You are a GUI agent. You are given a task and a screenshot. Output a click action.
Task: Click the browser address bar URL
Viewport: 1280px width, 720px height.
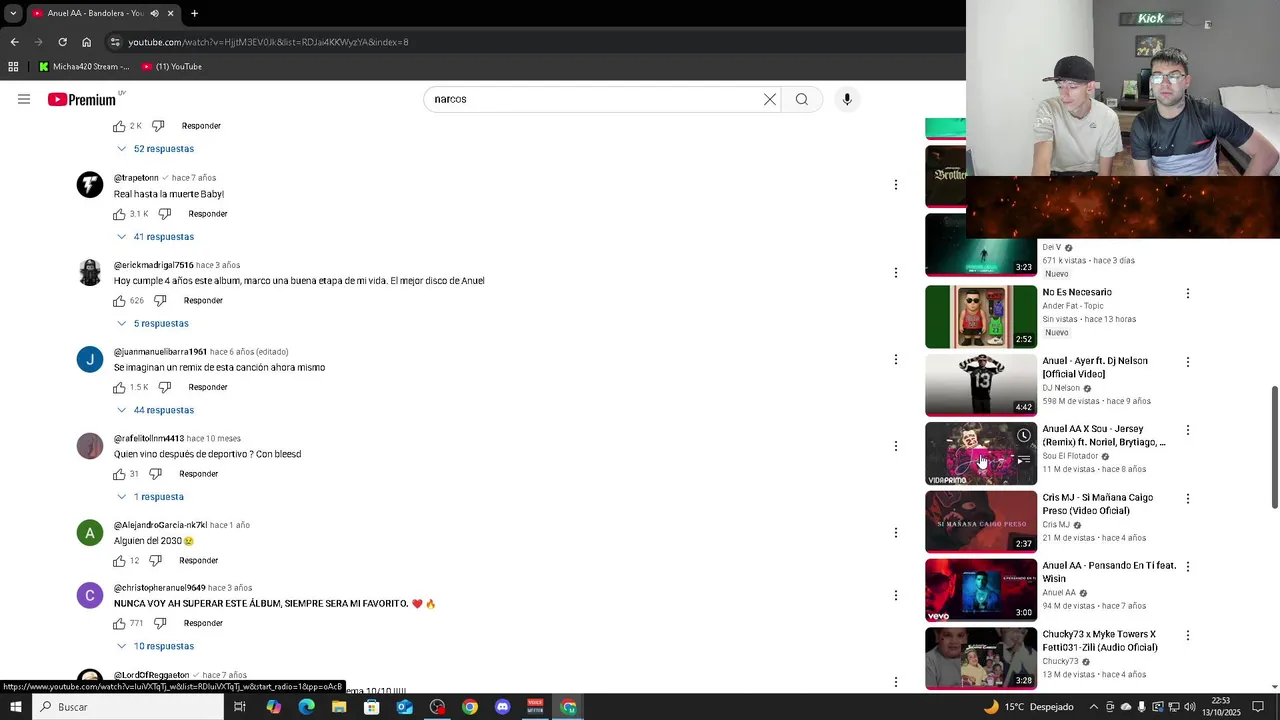click(268, 42)
